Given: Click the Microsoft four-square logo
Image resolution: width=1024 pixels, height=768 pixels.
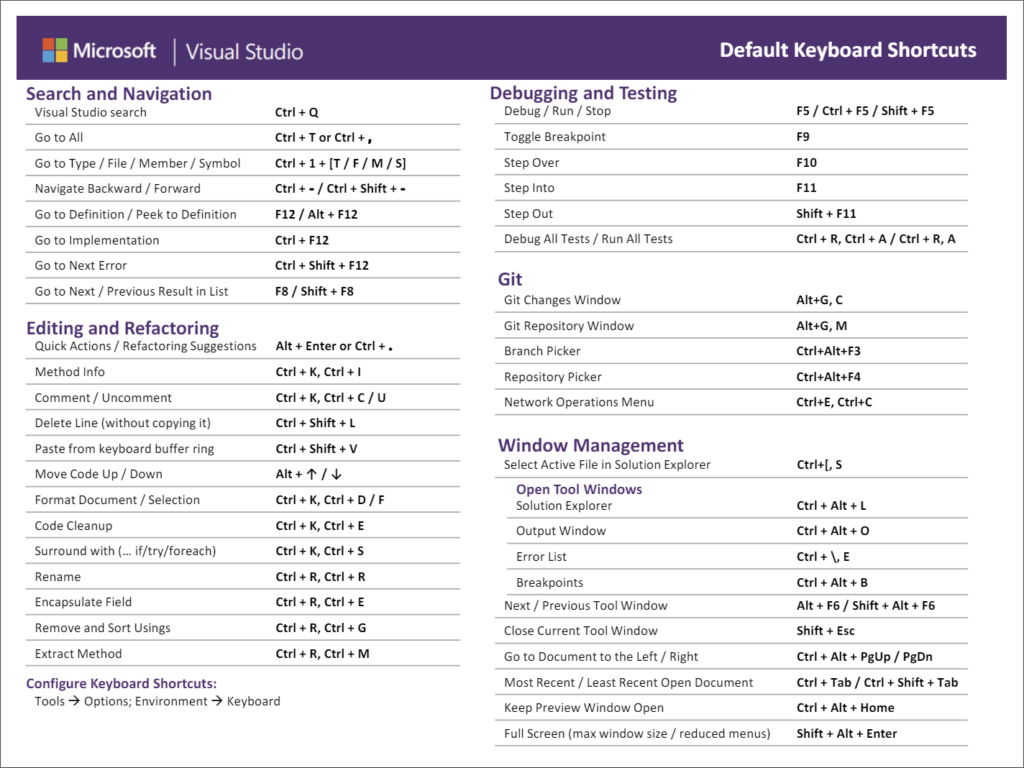Looking at the screenshot, I should [x=54, y=50].
